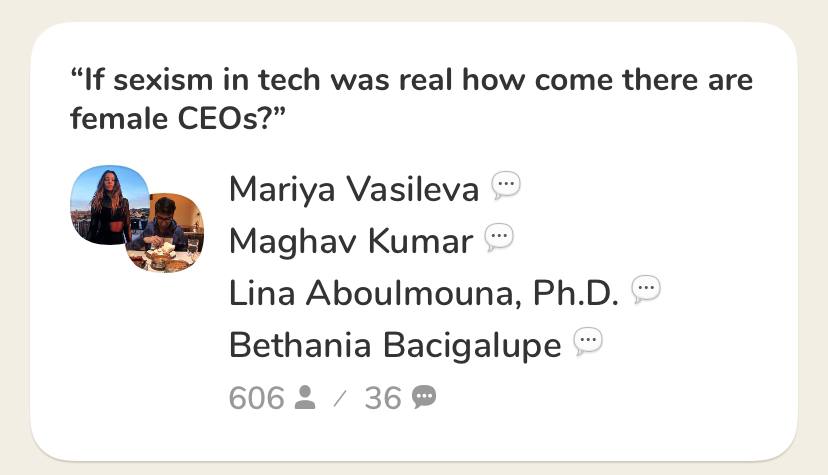Click the 606 listeners count
This screenshot has width=828, height=475.
[x=257, y=398]
